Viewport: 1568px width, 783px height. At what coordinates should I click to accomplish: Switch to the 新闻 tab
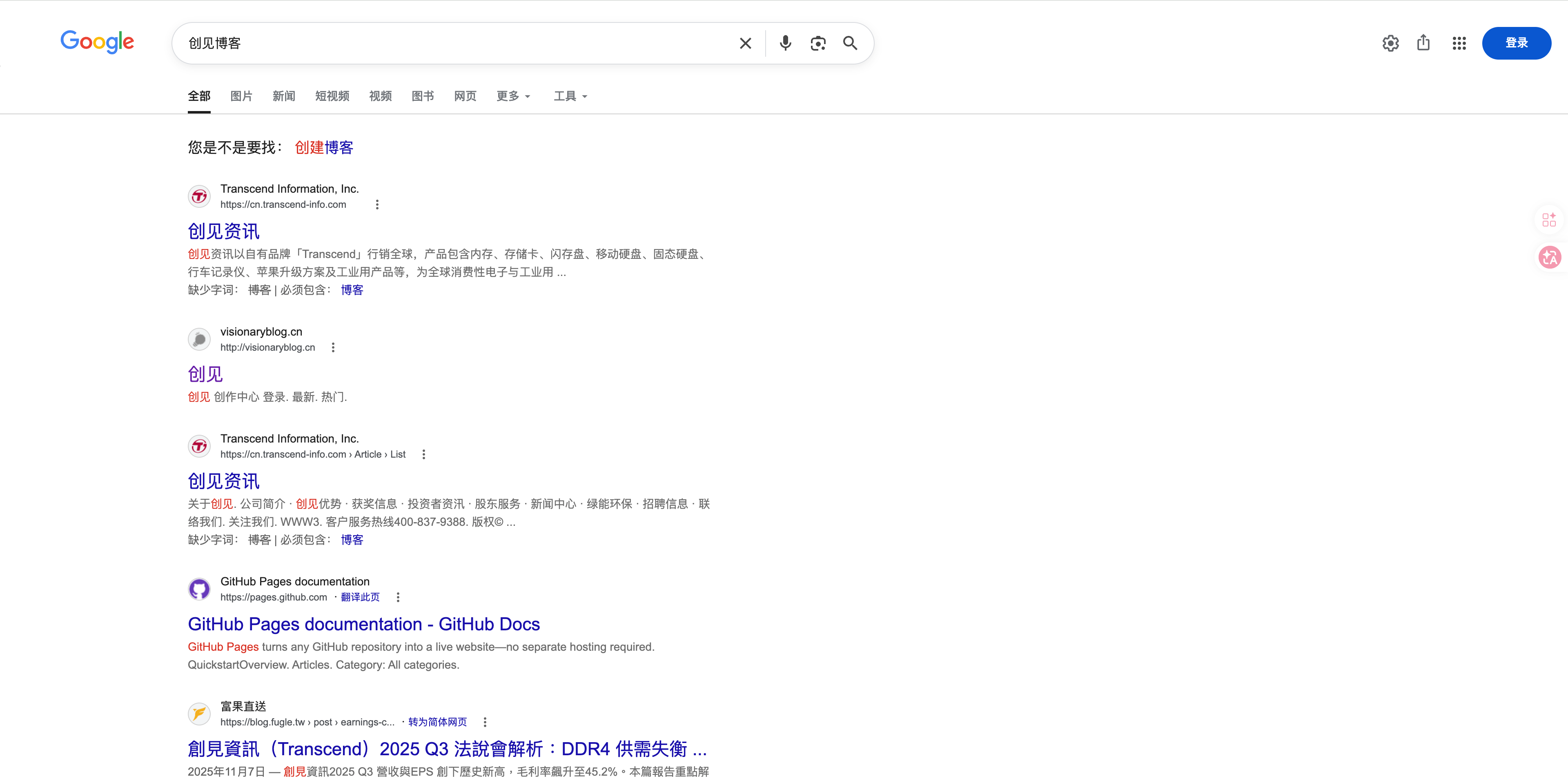pyautogui.click(x=284, y=96)
